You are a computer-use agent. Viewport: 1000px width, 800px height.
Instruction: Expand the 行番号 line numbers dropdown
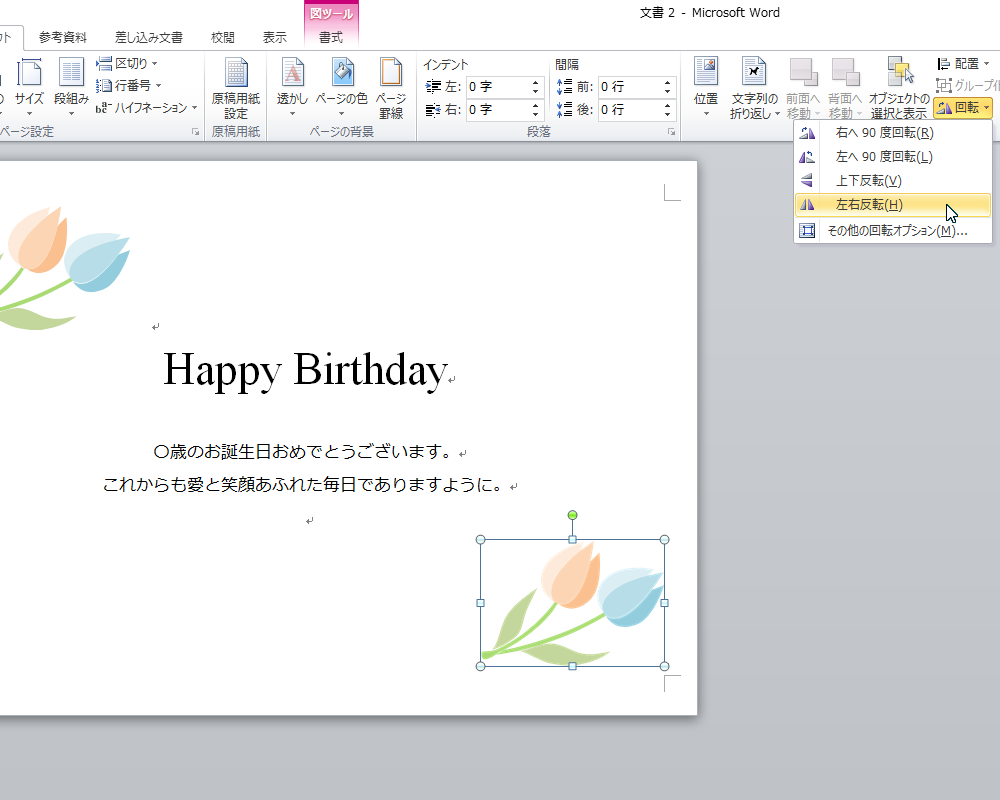pyautogui.click(x=130, y=86)
